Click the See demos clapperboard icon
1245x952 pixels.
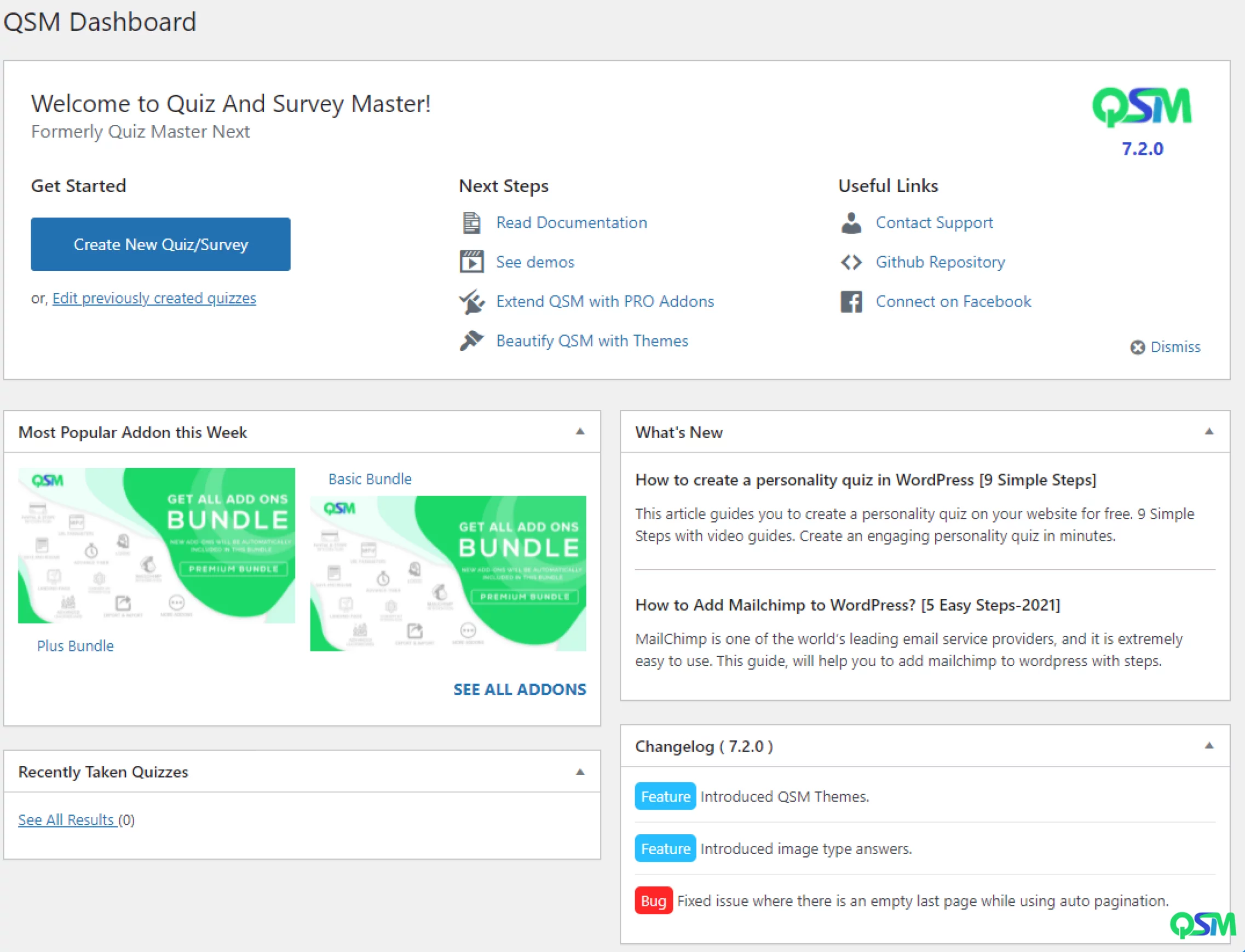pyautogui.click(x=471, y=262)
